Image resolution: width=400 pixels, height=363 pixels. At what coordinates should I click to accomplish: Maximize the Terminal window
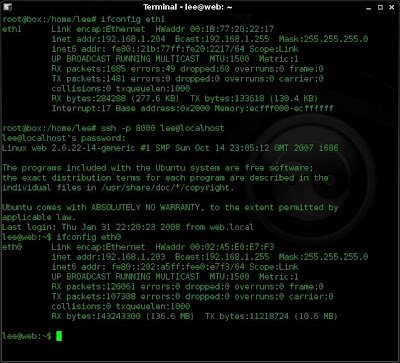coord(381,7)
